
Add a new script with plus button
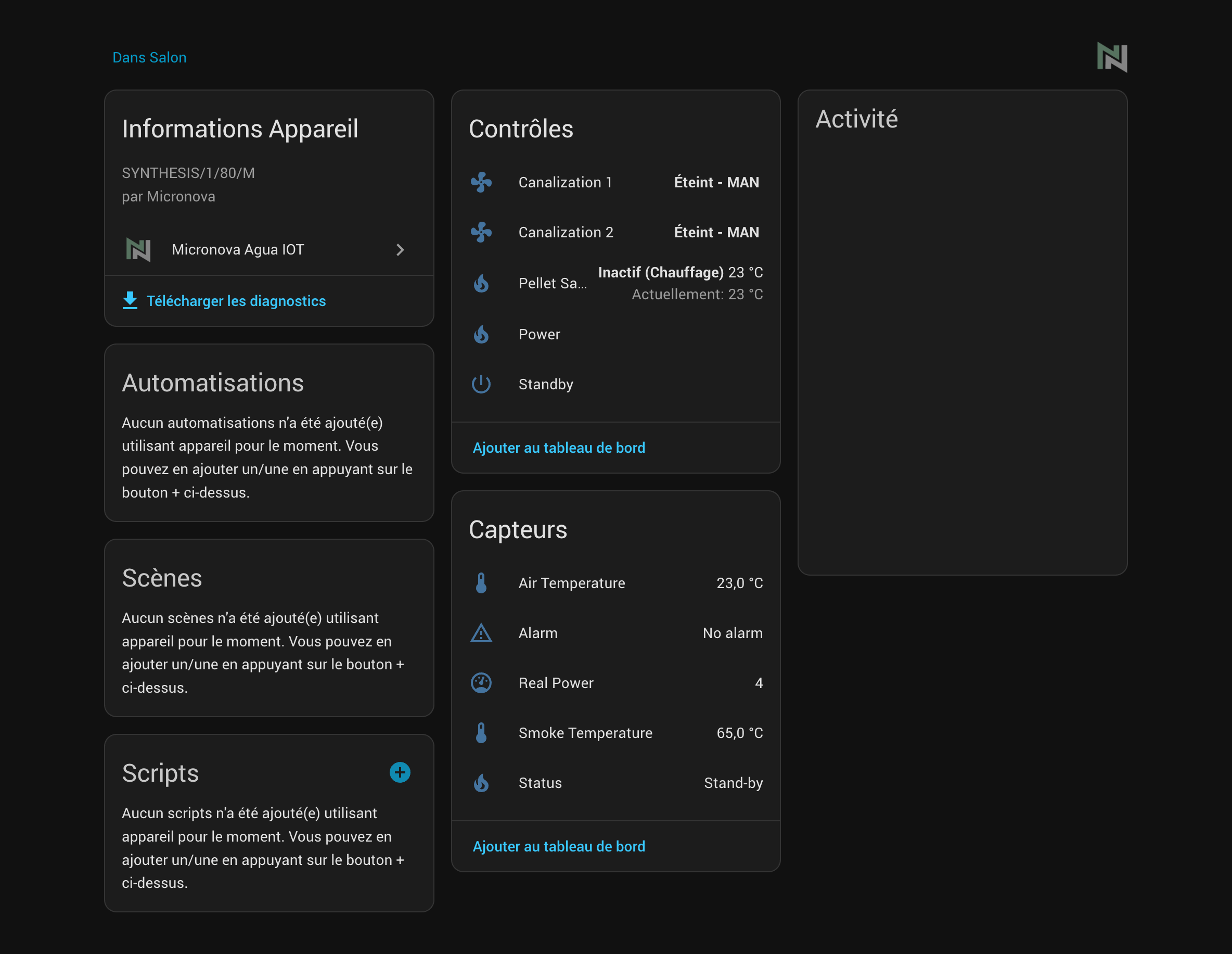pos(400,772)
